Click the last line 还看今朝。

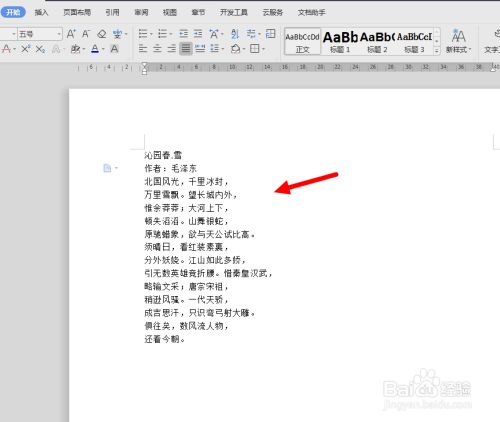click(x=165, y=339)
